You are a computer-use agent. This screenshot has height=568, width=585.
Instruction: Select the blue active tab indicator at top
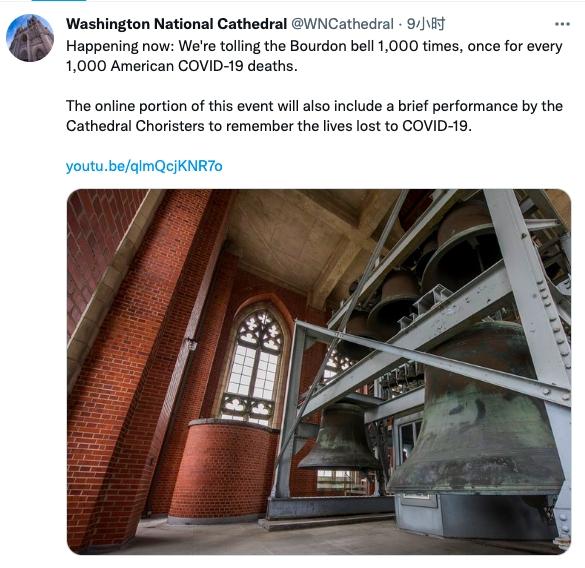pos(59,1)
